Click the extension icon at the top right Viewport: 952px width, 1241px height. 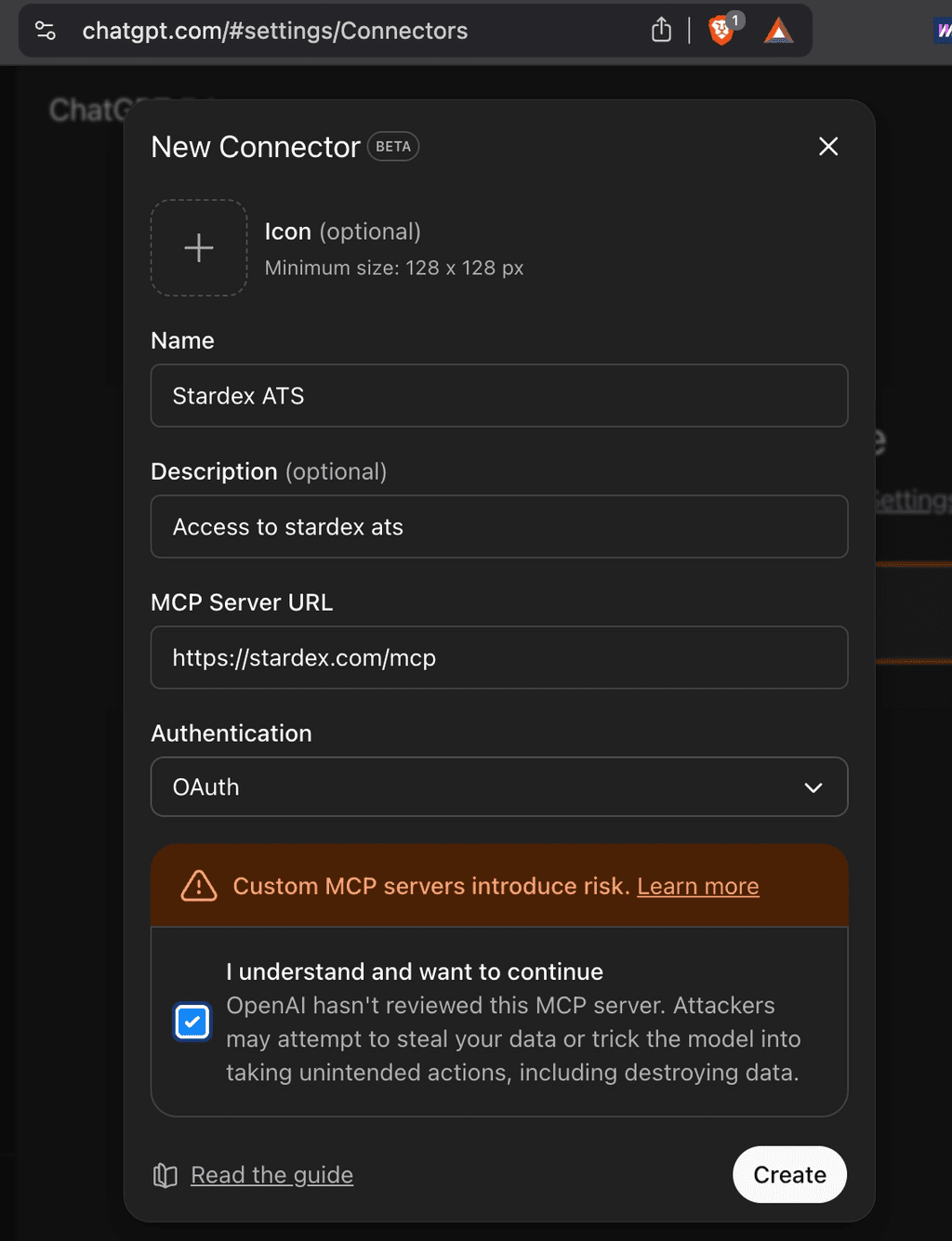click(x=943, y=31)
